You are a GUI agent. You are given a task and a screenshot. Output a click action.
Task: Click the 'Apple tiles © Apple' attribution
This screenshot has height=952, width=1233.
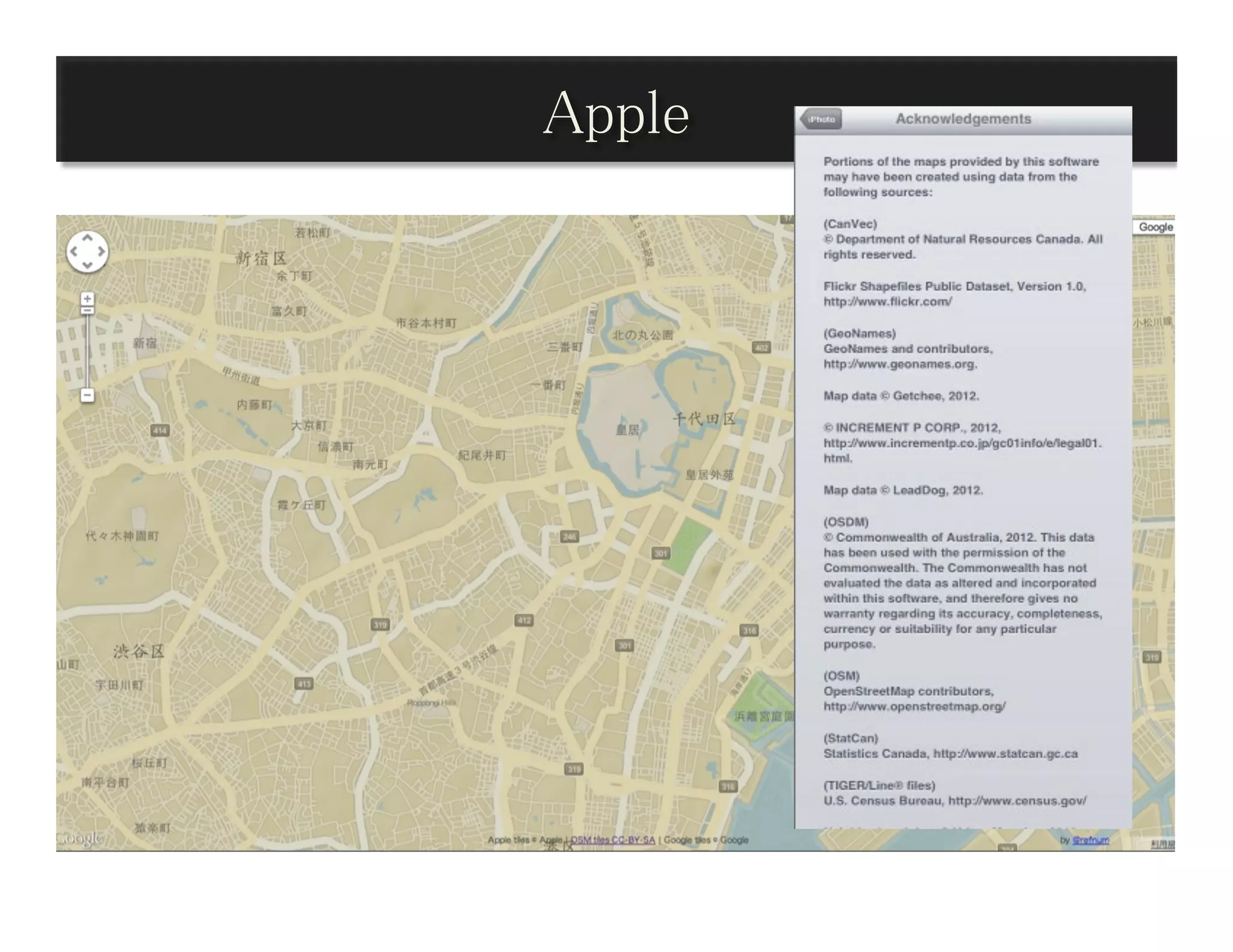(524, 840)
